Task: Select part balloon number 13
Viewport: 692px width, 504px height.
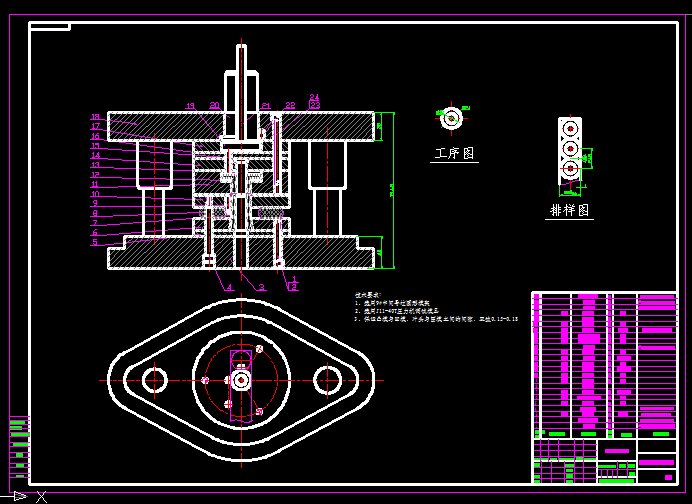Action: coord(95,165)
